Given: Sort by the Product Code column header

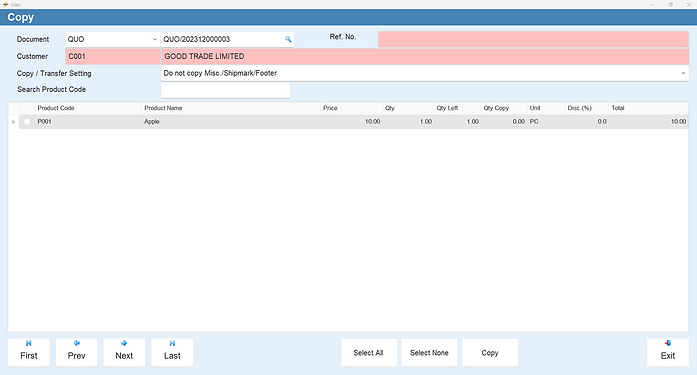Looking at the screenshot, I should click(88, 108).
